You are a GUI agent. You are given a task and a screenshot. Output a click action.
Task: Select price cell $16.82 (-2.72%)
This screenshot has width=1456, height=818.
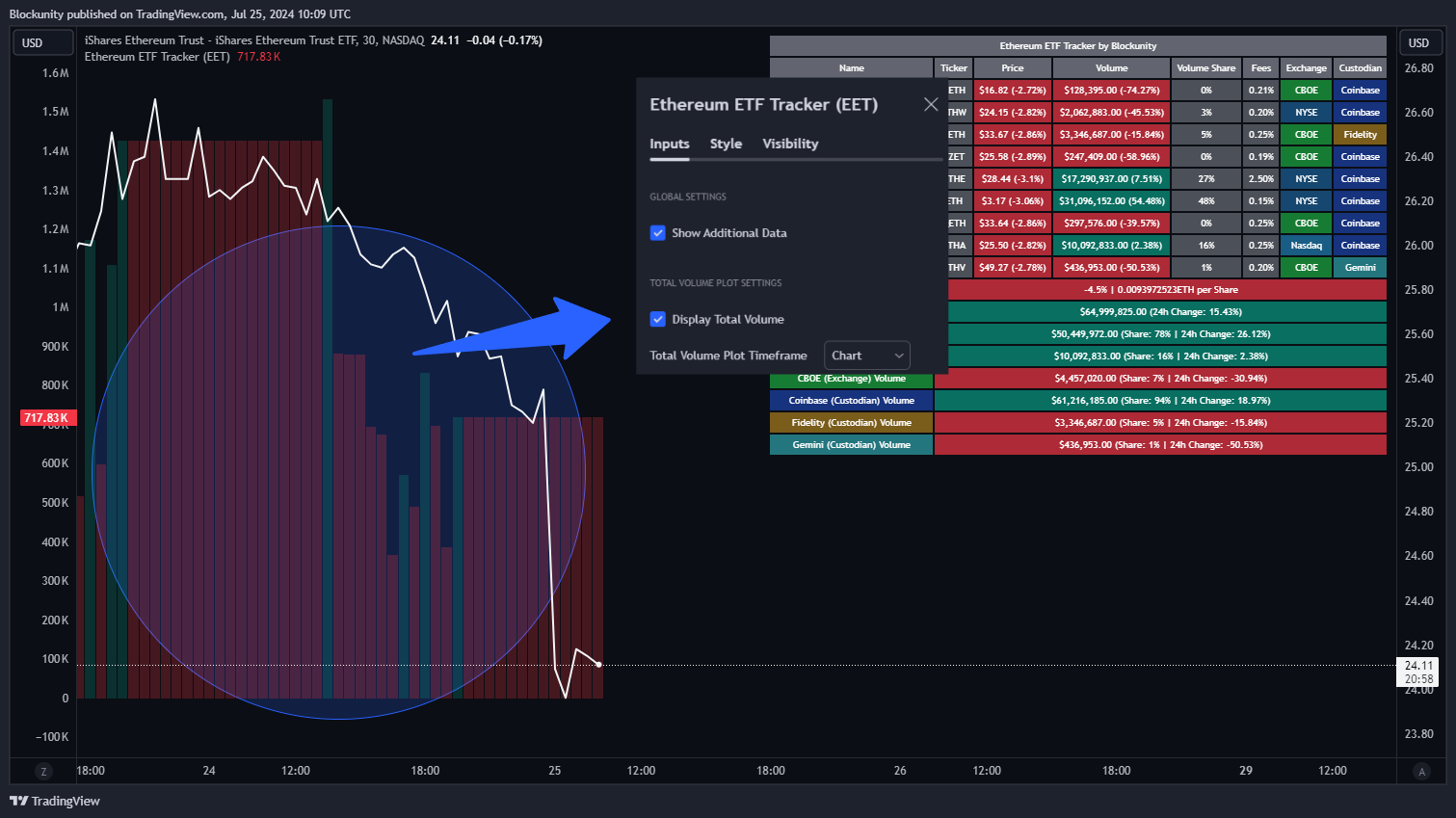1013,90
